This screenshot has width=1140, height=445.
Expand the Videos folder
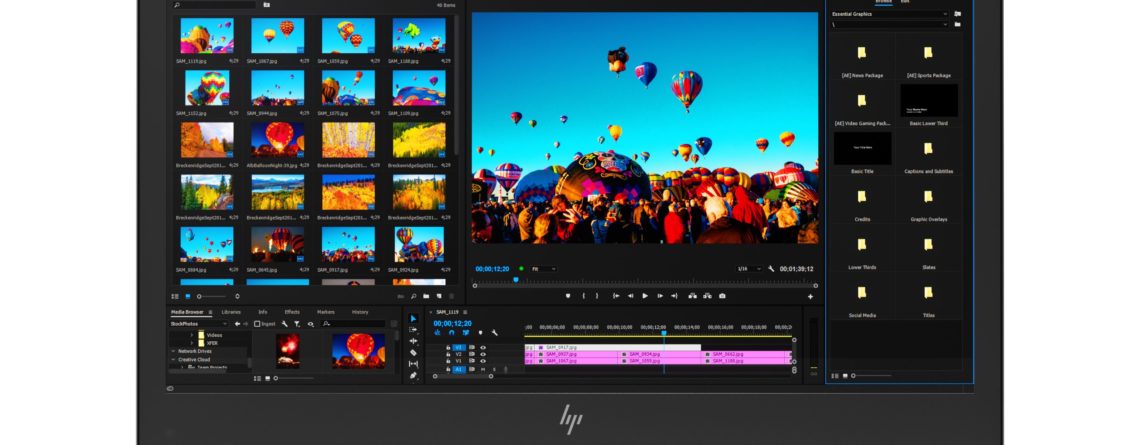tap(192, 335)
